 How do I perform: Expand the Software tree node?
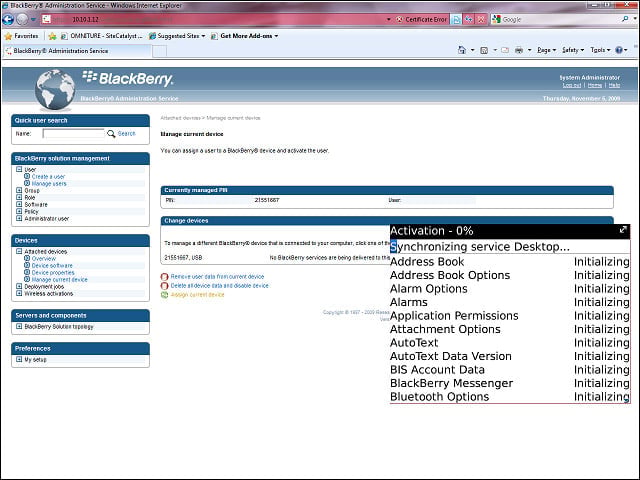(x=19, y=204)
